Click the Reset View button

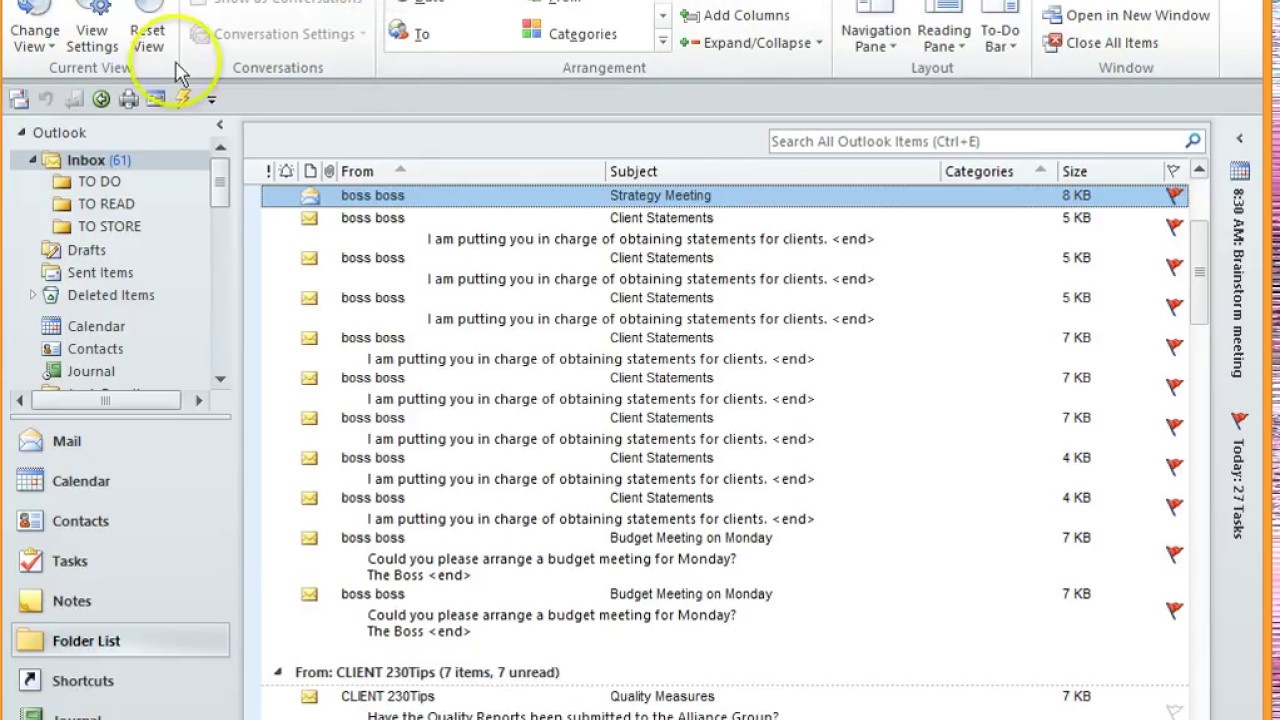pyautogui.click(x=147, y=28)
